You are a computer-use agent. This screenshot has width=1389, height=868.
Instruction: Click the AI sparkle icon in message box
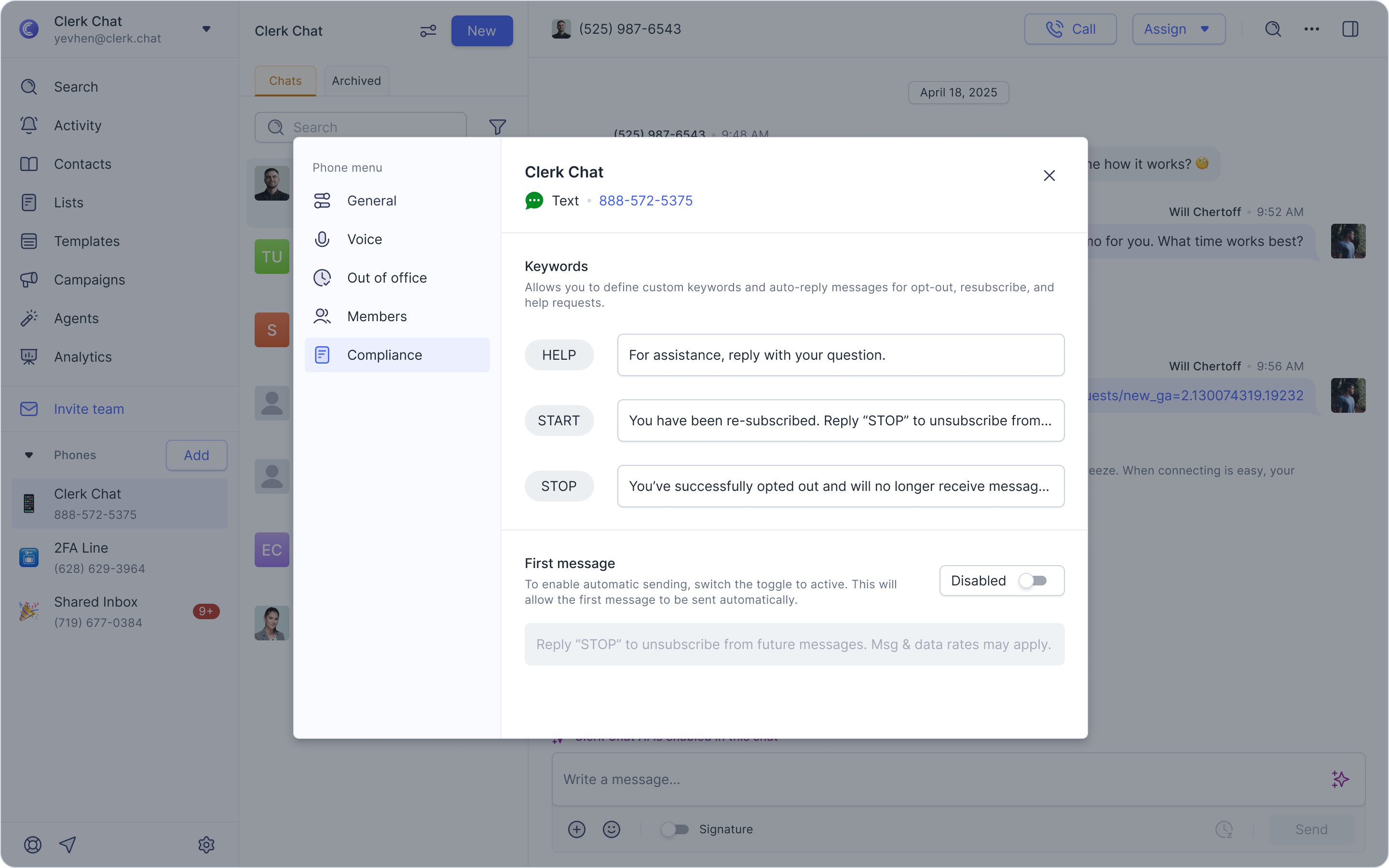pos(1340,779)
